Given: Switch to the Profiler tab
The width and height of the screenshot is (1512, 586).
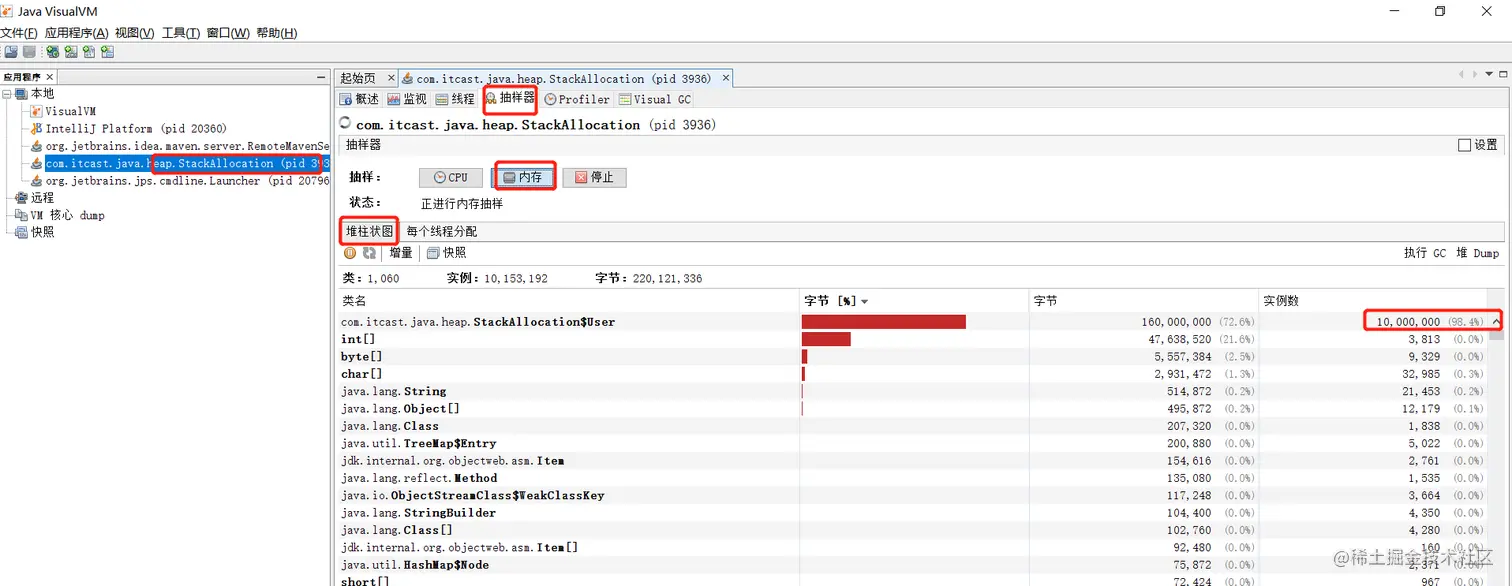Looking at the screenshot, I should coord(577,99).
